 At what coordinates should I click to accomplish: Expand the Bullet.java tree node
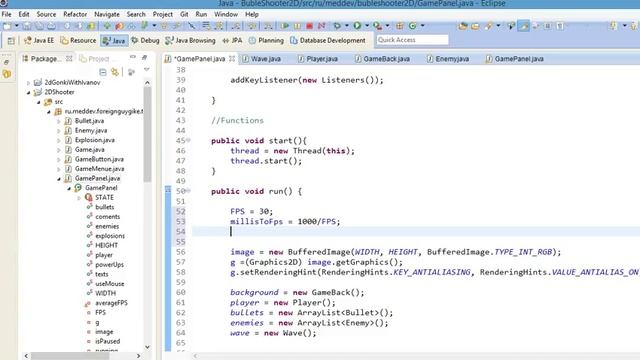click(x=58, y=121)
